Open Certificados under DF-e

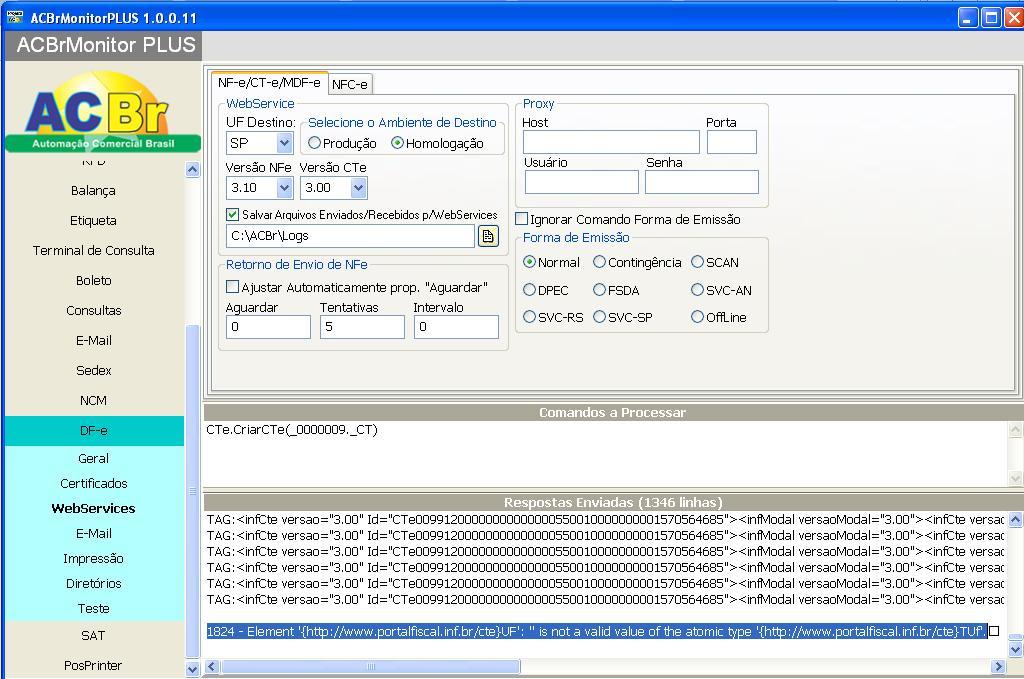tap(93, 484)
